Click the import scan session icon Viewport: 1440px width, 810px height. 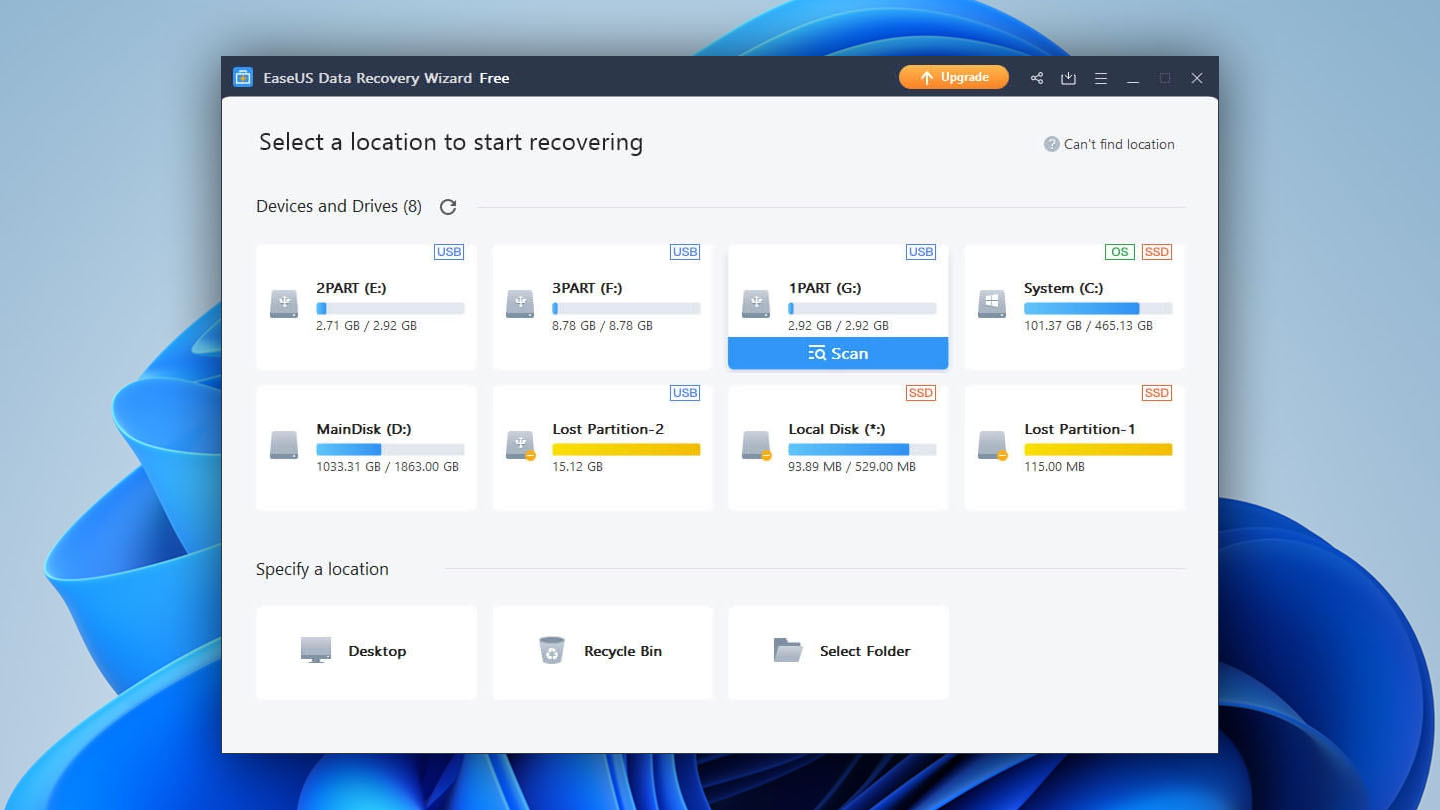[1068, 78]
